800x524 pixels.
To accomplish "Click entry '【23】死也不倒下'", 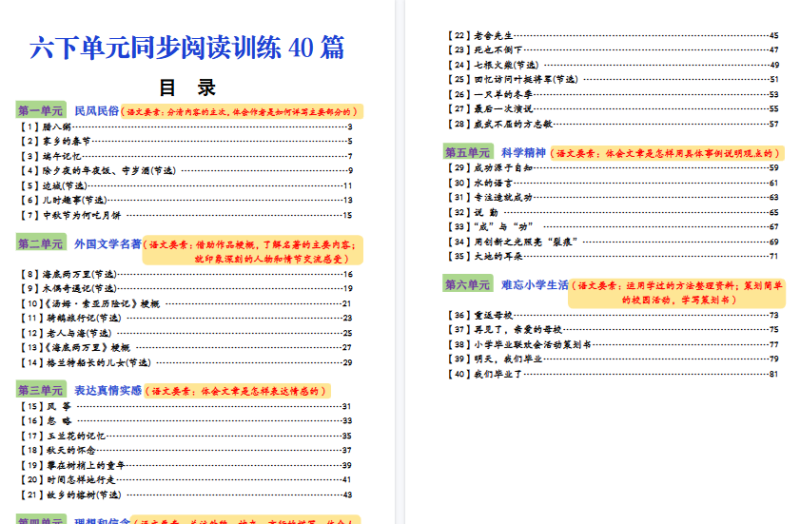I will coord(613,50).
